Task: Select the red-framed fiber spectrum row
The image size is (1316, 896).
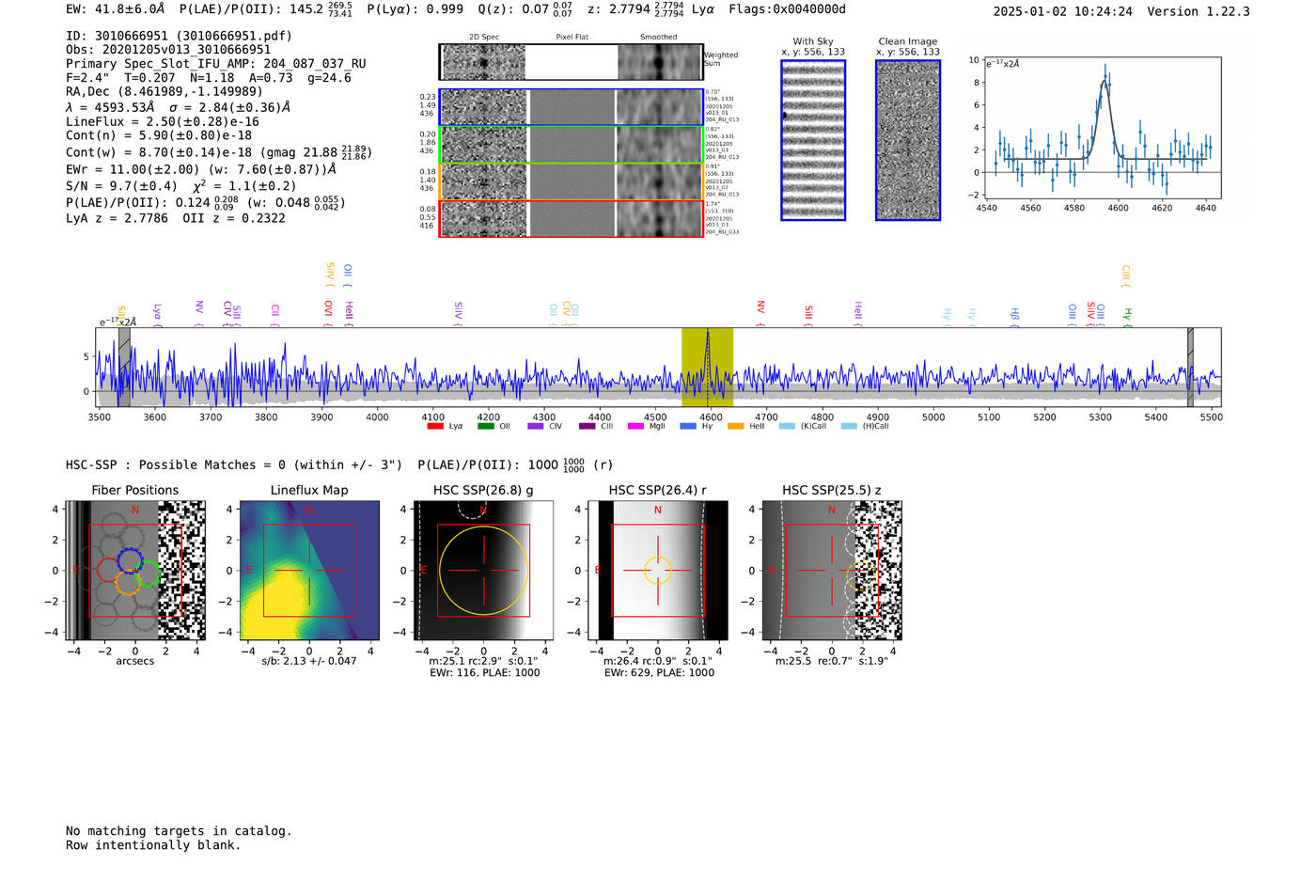Action: click(571, 218)
